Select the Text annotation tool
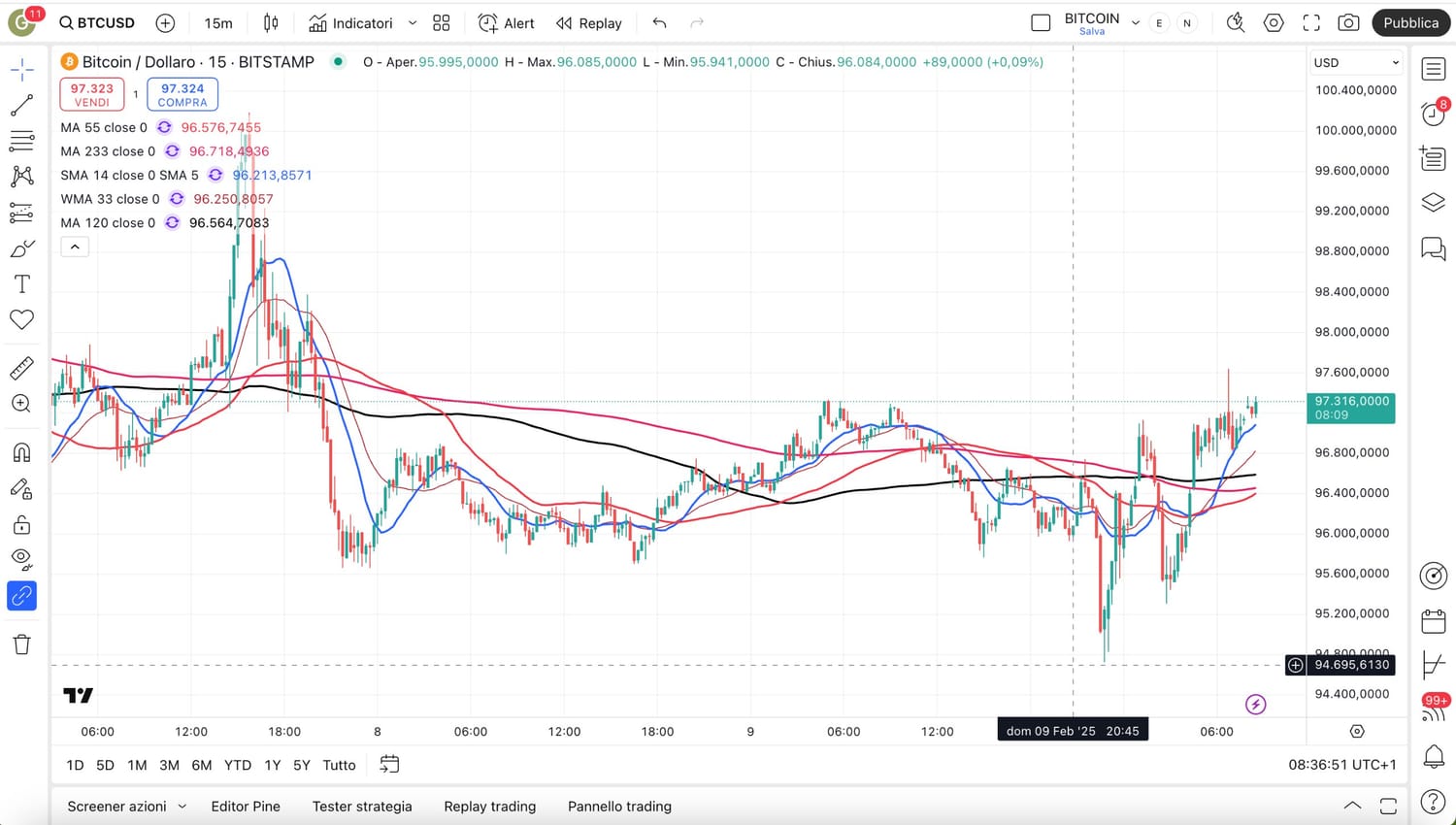The height and width of the screenshot is (825, 1456). coord(21,284)
